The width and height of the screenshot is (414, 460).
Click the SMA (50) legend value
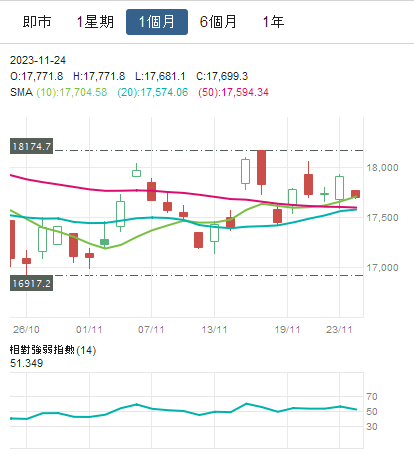[233, 92]
